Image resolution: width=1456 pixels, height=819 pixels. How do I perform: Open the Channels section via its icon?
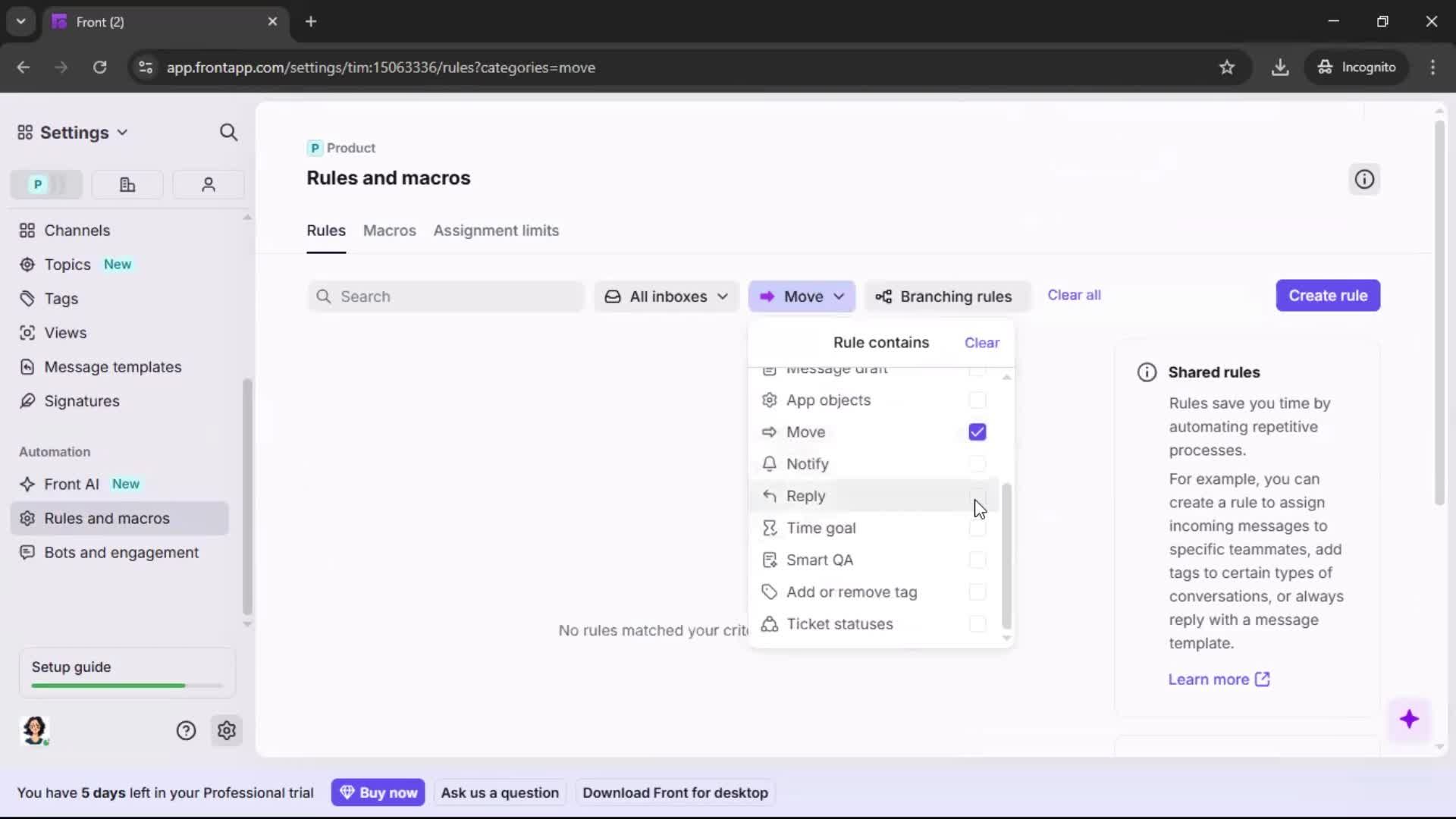tap(27, 230)
